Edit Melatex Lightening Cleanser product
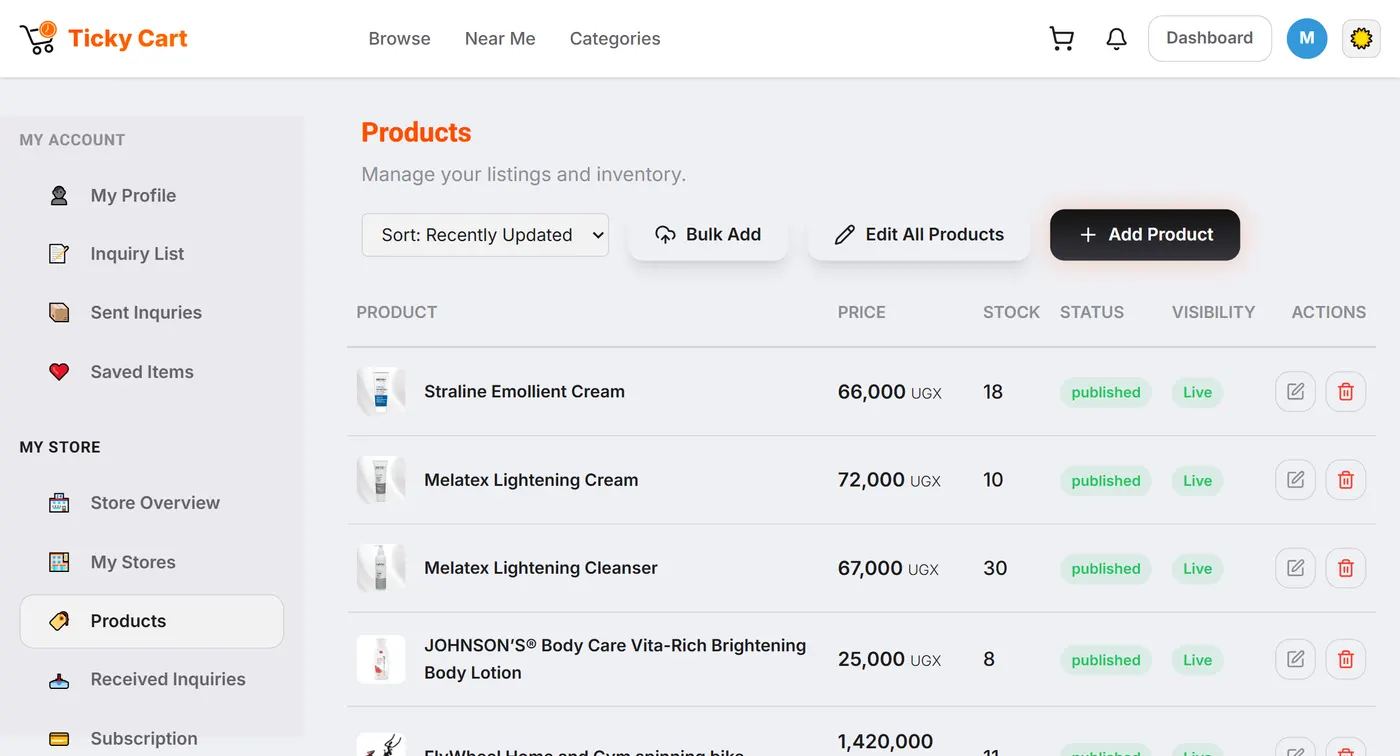This screenshot has height=756, width=1400. pyautogui.click(x=1295, y=568)
